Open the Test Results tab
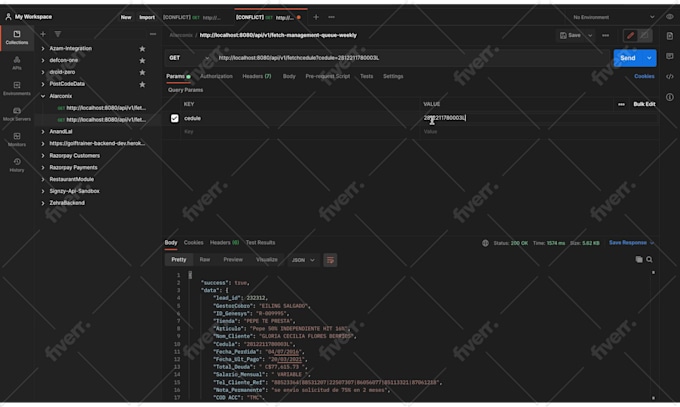Viewport: 680px width, 407px height. (260, 243)
